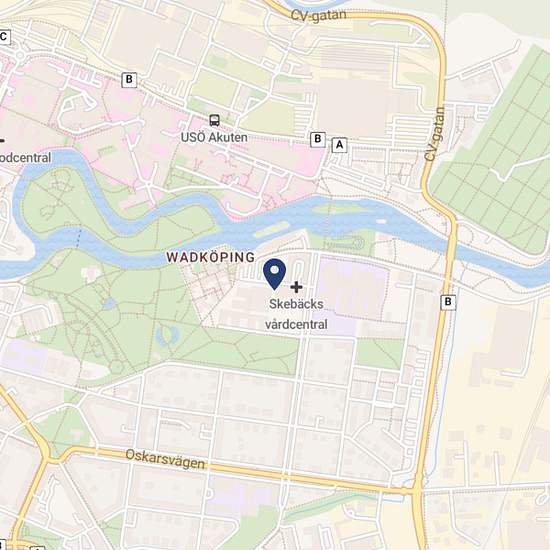
Task: Click the USÖ Akuten stop label
Action: pos(214,137)
